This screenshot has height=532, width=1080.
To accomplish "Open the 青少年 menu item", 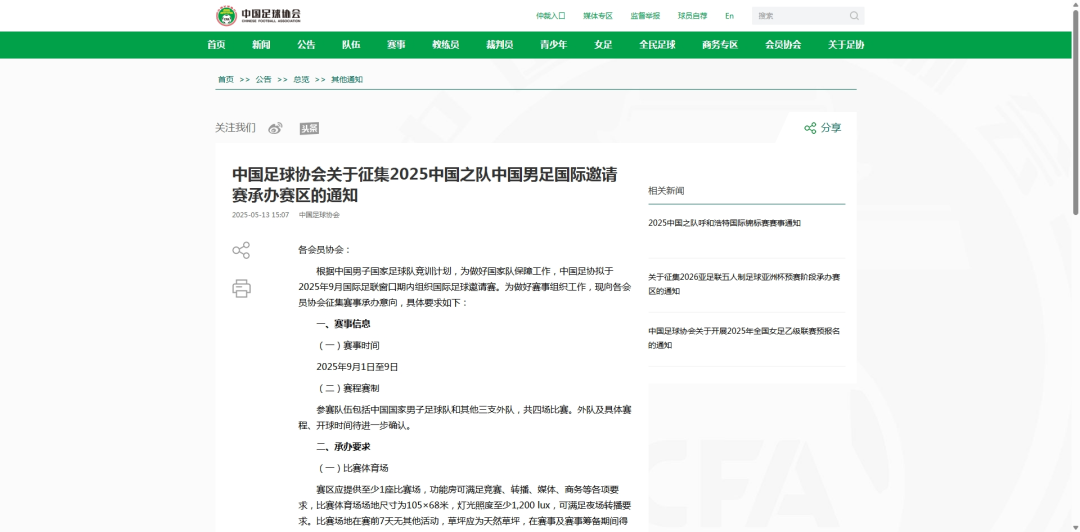I will tap(554, 45).
